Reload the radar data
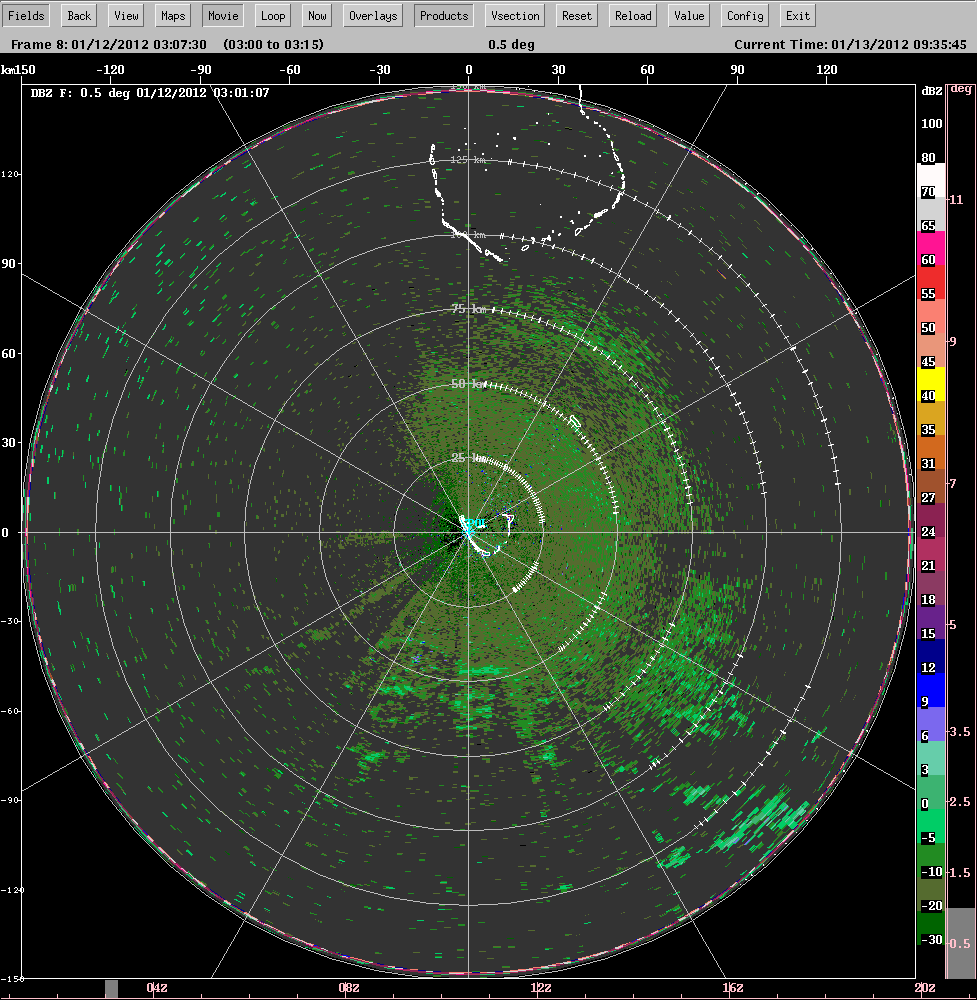The width and height of the screenshot is (977, 1000). click(x=632, y=15)
